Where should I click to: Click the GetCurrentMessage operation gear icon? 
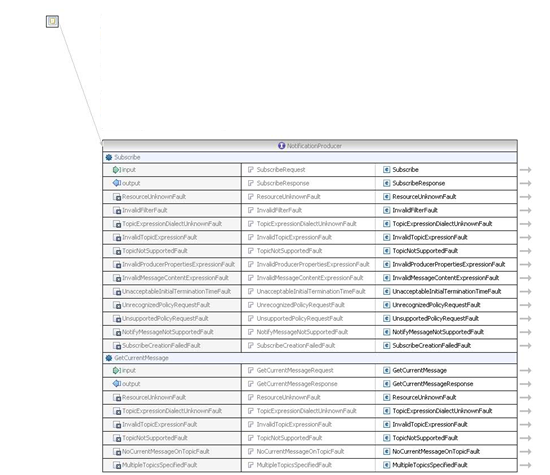pyautogui.click(x=109, y=358)
